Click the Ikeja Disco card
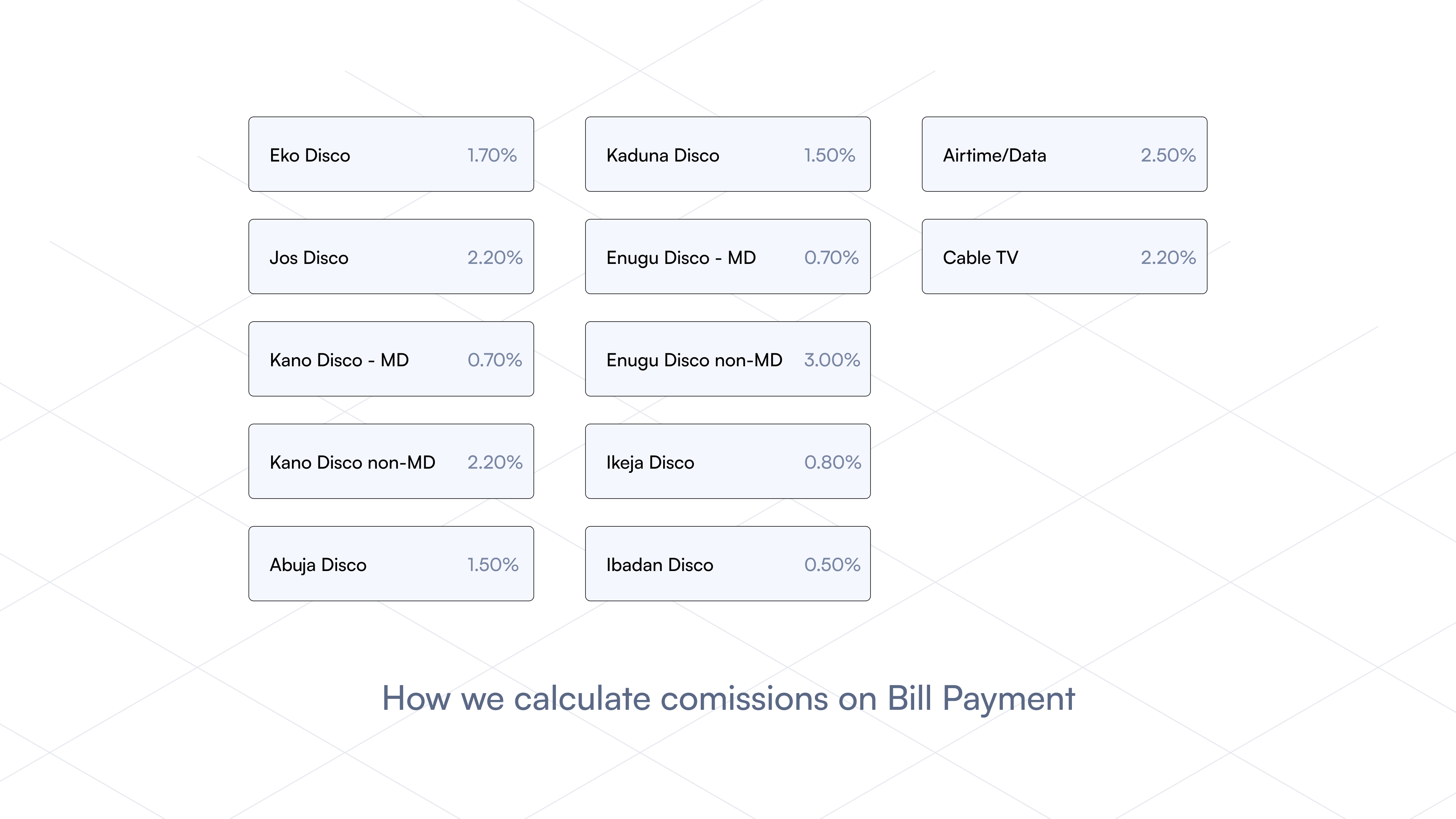The width and height of the screenshot is (1456, 819). click(x=728, y=461)
